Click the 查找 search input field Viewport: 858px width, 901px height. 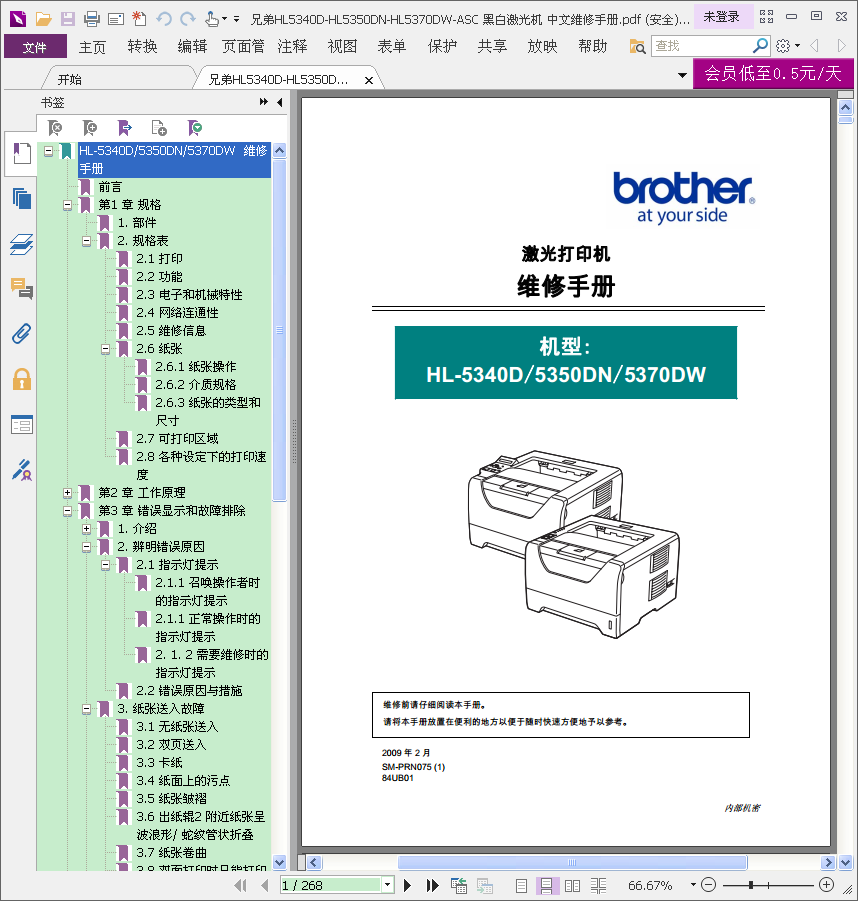tap(702, 46)
